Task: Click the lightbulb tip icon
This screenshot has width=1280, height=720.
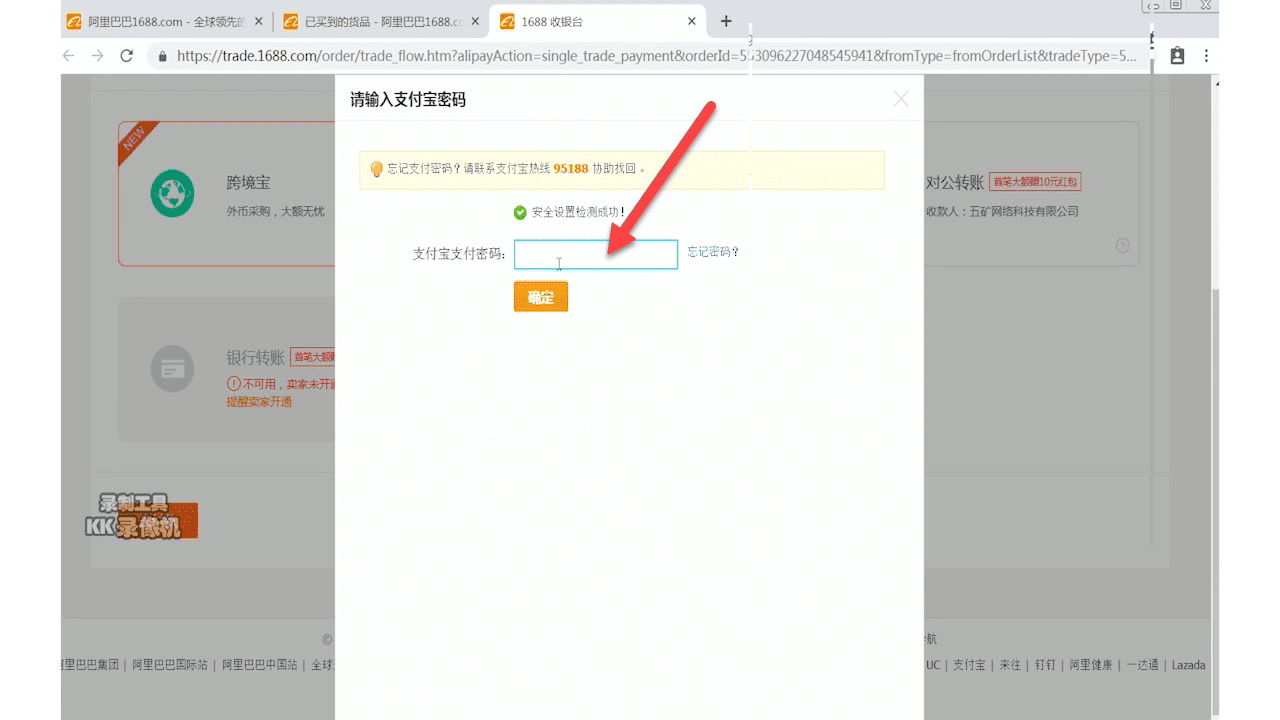Action: pos(377,169)
